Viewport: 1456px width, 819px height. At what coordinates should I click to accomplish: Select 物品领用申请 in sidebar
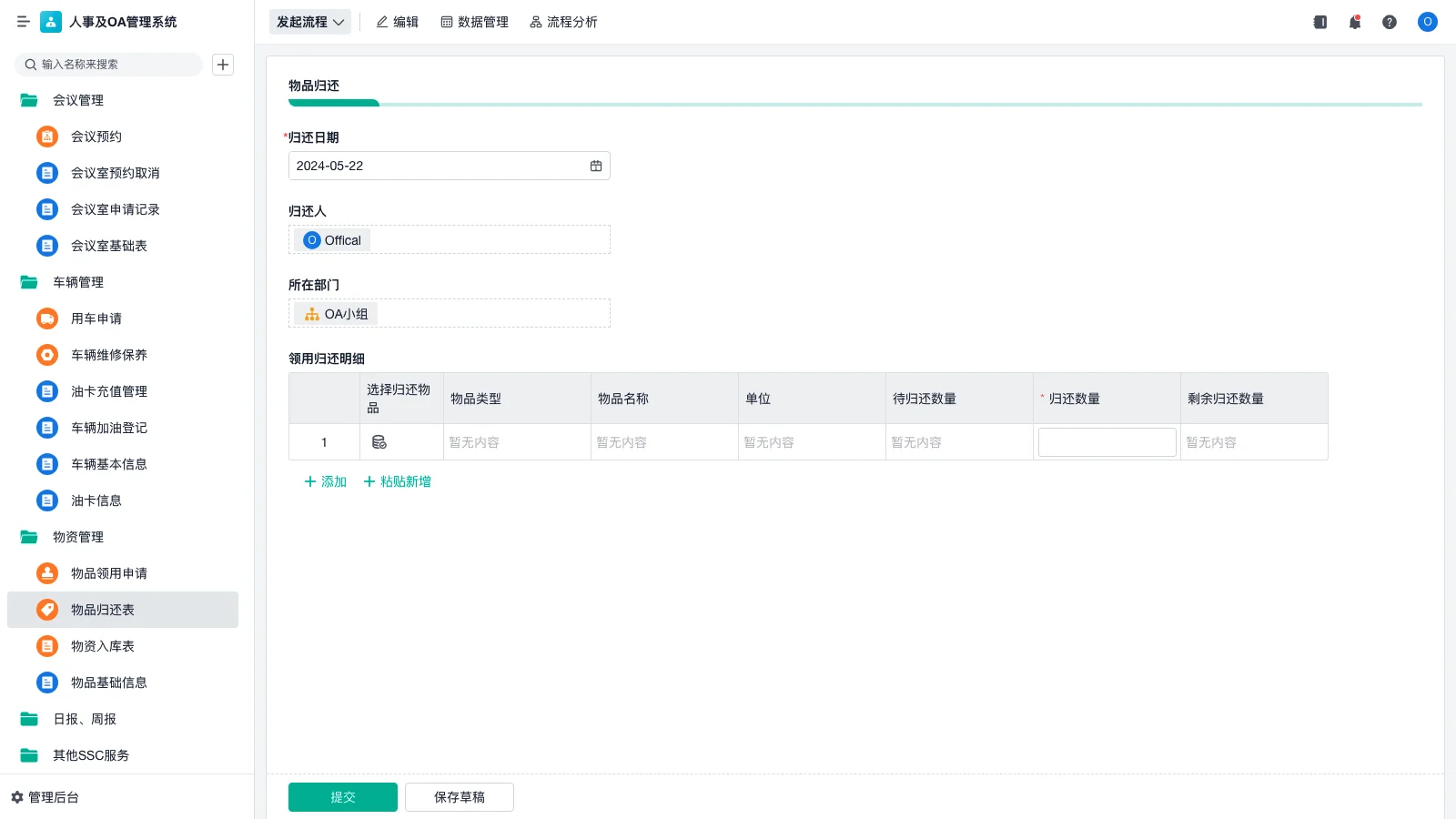pos(109,573)
